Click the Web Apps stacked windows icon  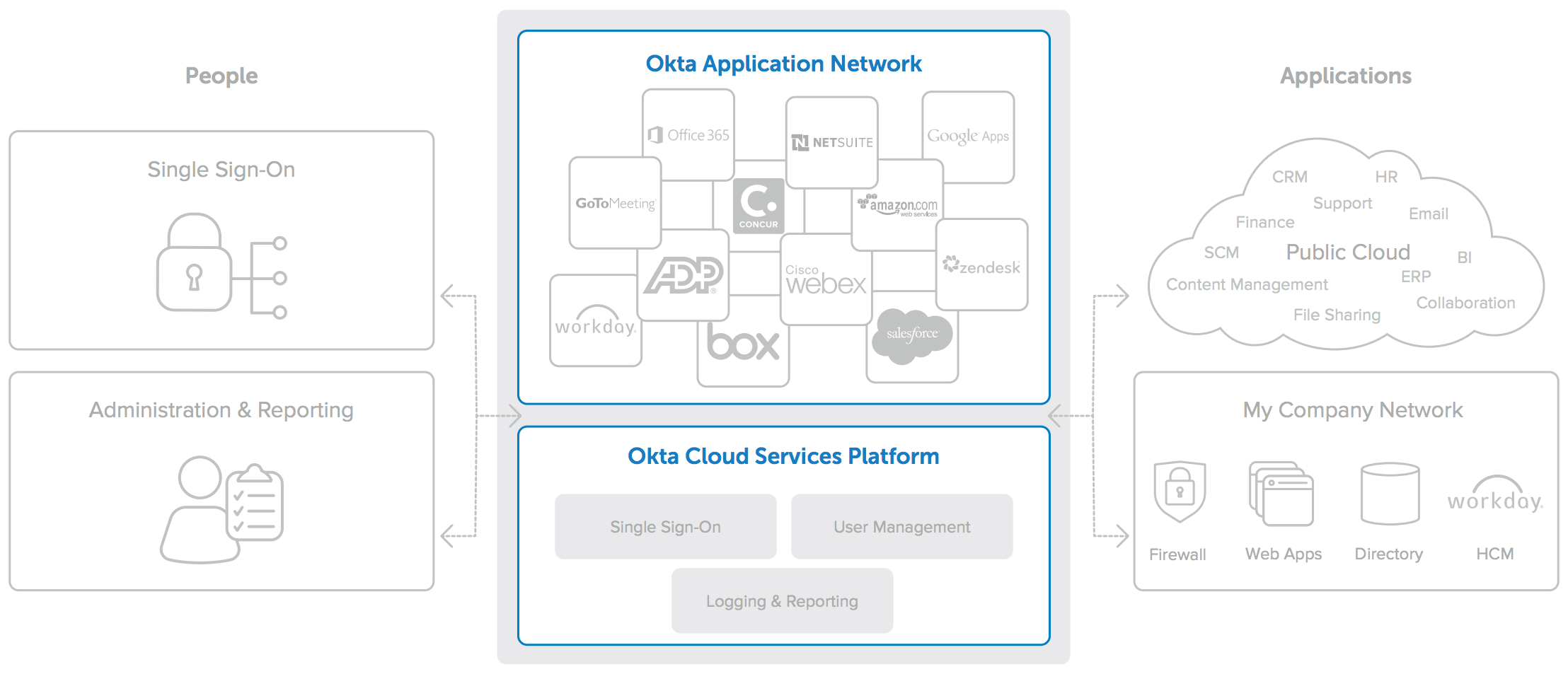point(1281,494)
